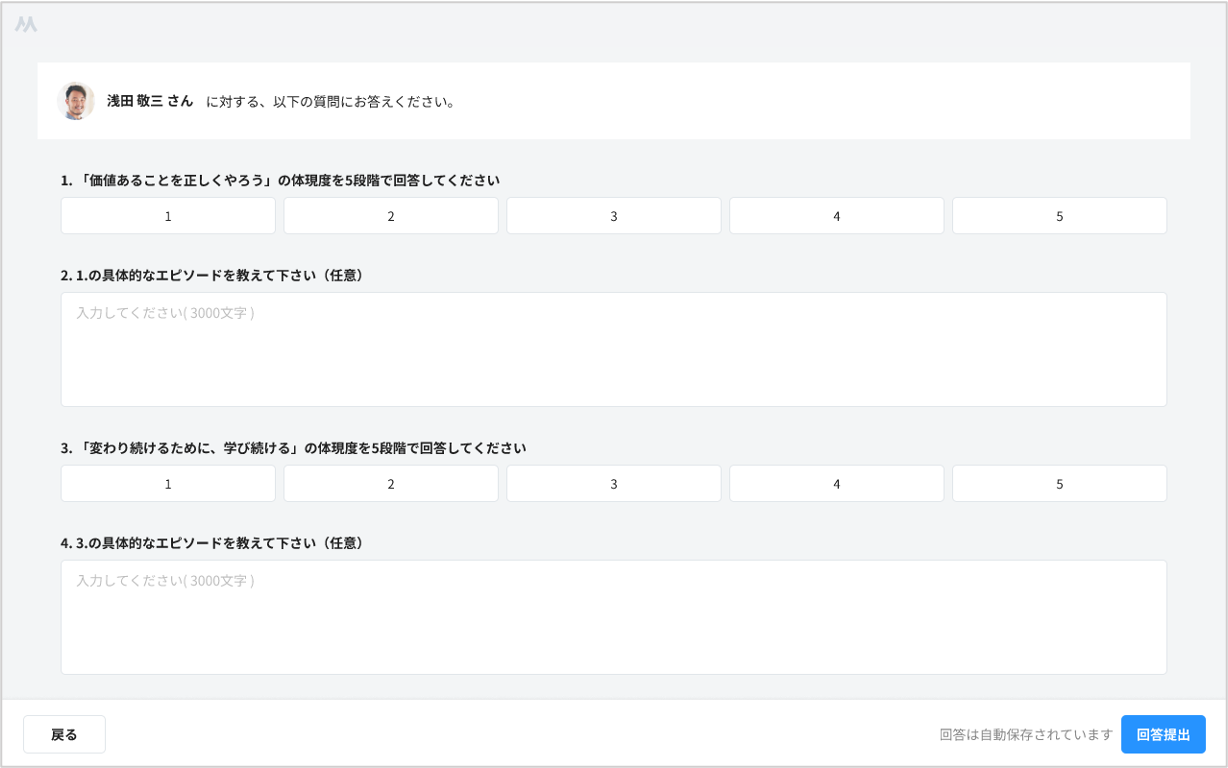The width and height of the screenshot is (1228, 768).
Task: Select rating 5 for question 3
Action: [x=1059, y=484]
